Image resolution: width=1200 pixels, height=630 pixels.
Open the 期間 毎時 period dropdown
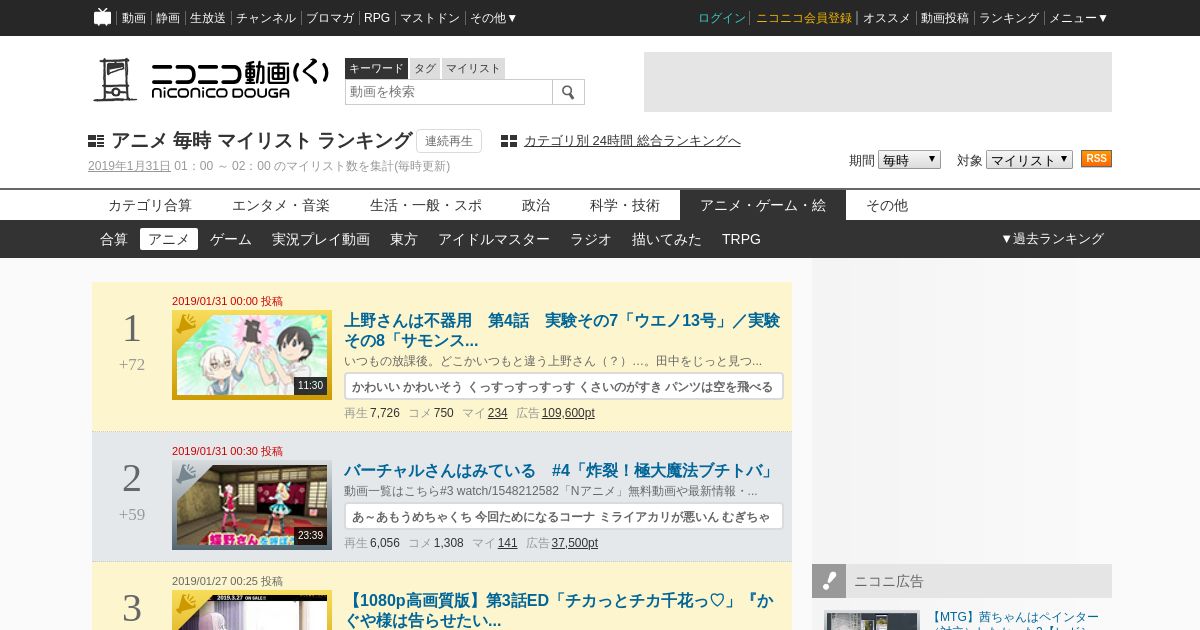point(909,160)
